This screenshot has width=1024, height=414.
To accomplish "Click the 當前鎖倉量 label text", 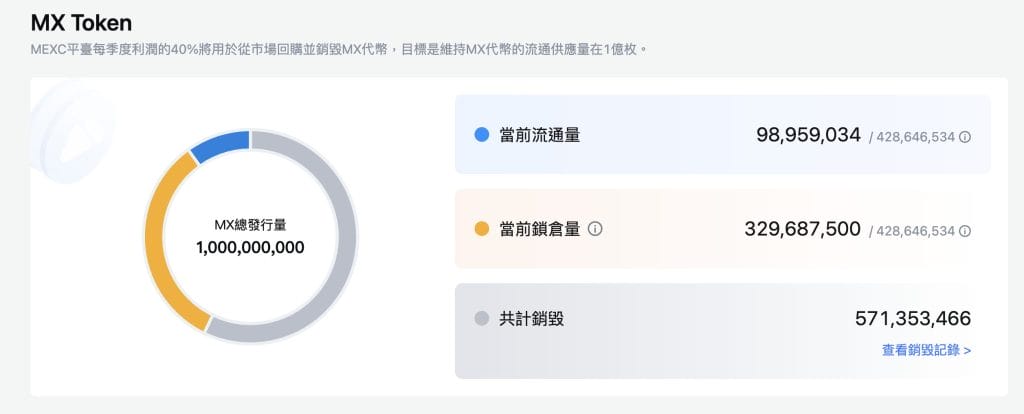I will pos(539,229).
